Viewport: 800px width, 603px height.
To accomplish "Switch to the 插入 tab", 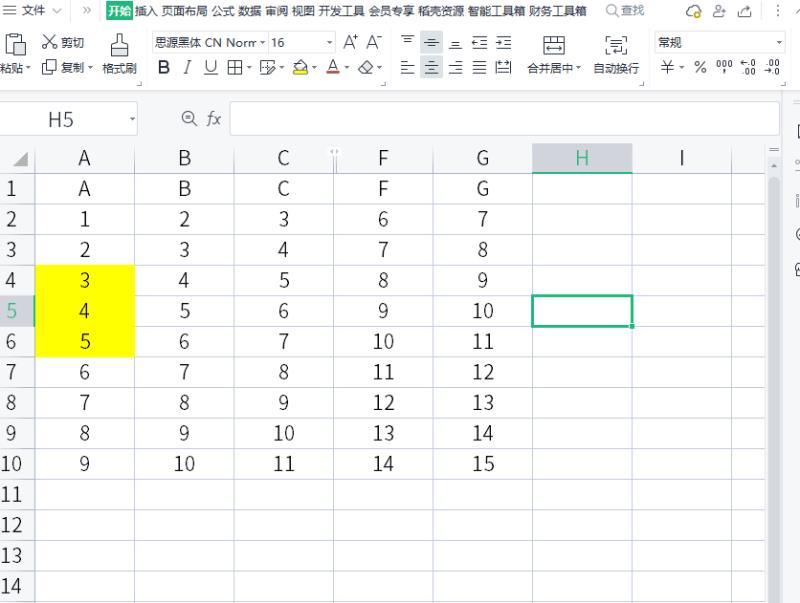I will click(x=146, y=11).
